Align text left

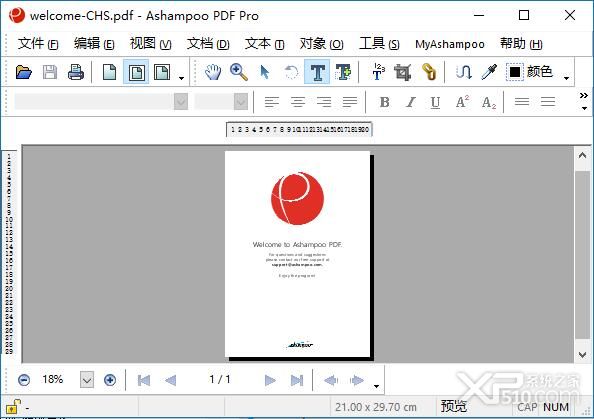272,102
